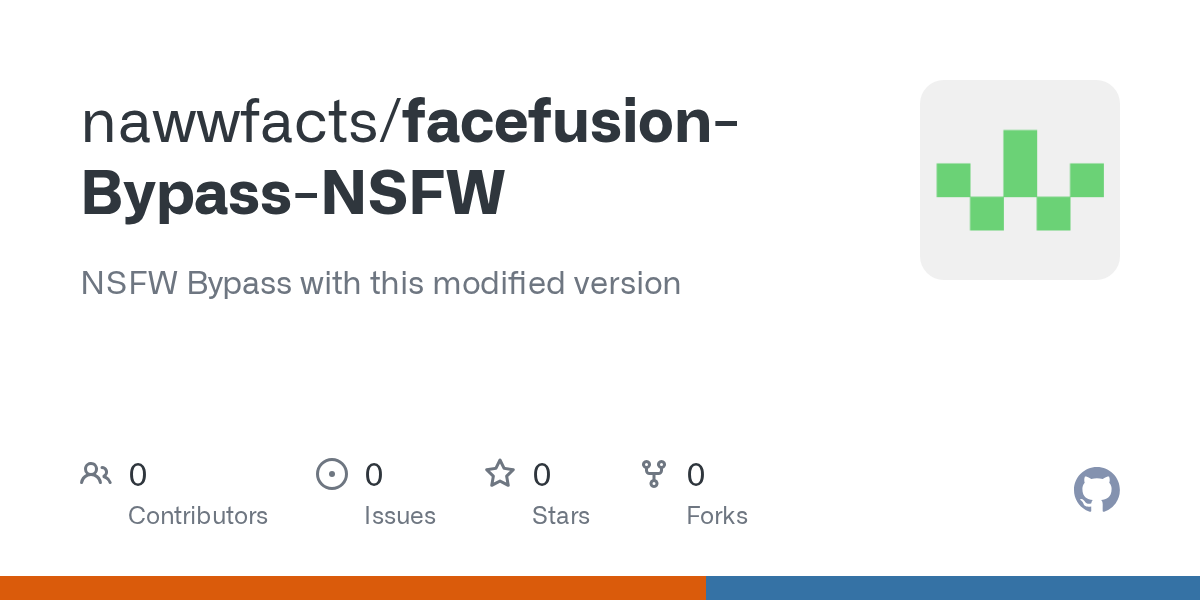The height and width of the screenshot is (600, 1200).
Task: Click the Forks label
Action: [717, 516]
